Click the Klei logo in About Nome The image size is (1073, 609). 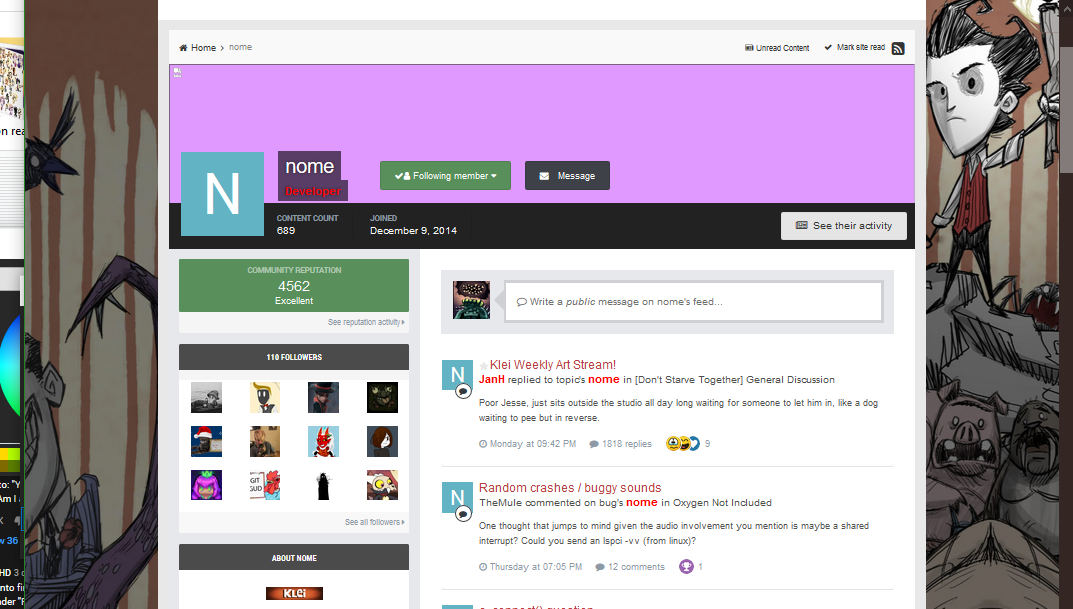(294, 593)
